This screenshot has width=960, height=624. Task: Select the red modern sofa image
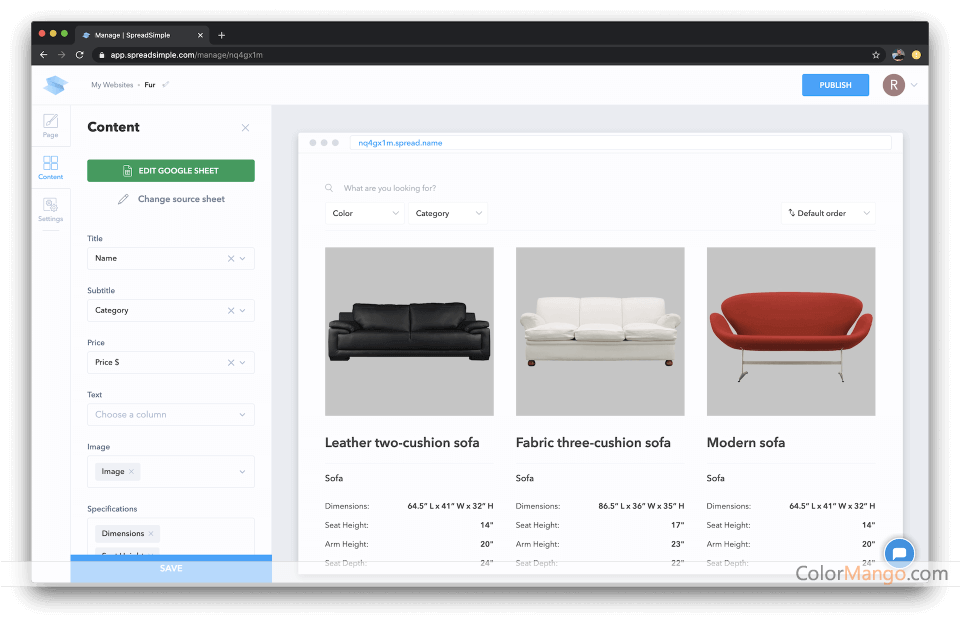pos(791,331)
